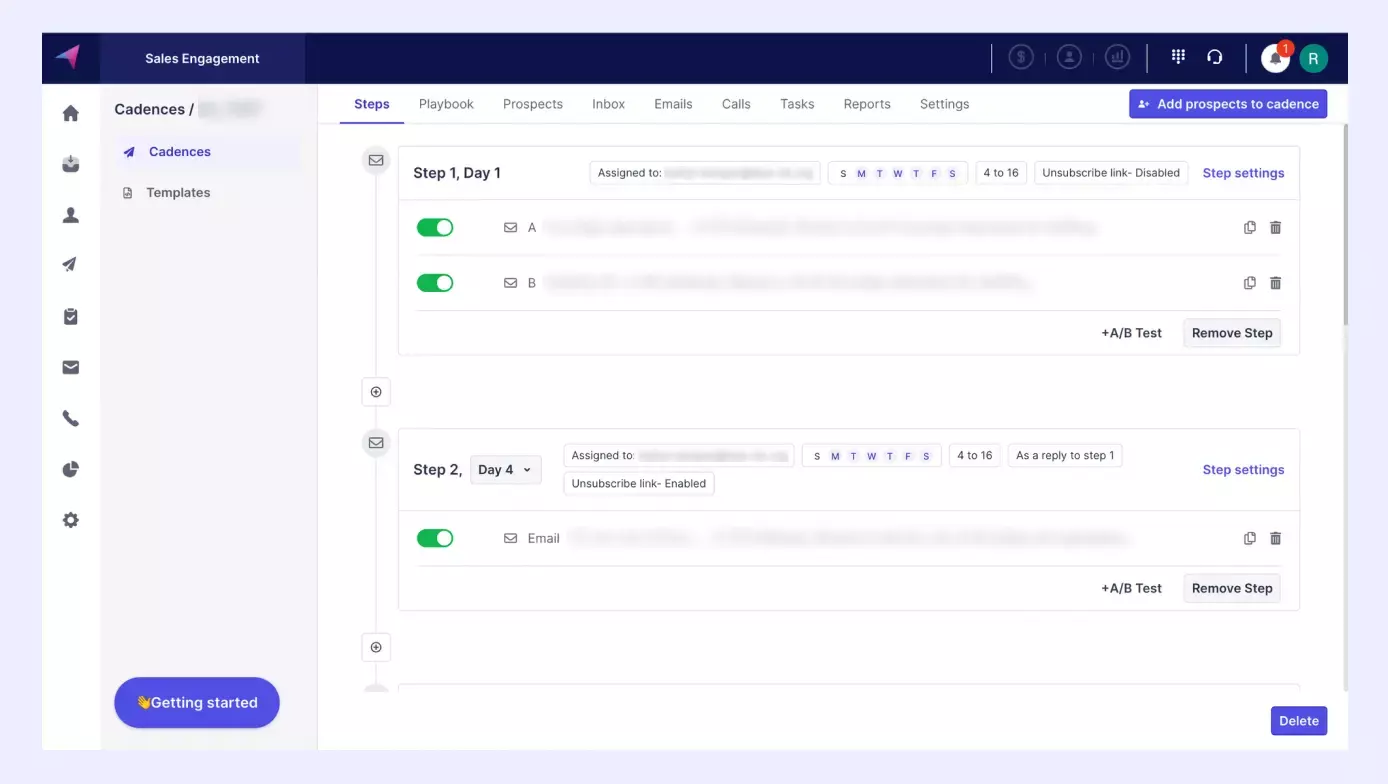Delete variant A email with trash icon
The width and height of the screenshot is (1388, 784).
click(x=1275, y=228)
